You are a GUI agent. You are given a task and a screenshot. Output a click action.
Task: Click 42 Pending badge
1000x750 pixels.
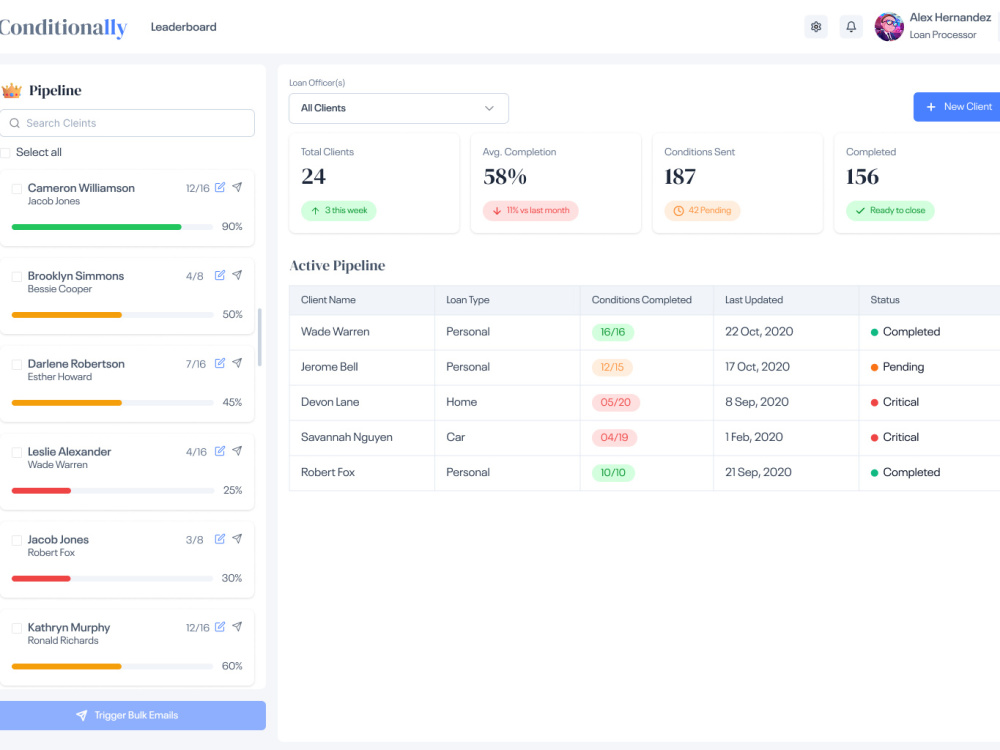(702, 210)
